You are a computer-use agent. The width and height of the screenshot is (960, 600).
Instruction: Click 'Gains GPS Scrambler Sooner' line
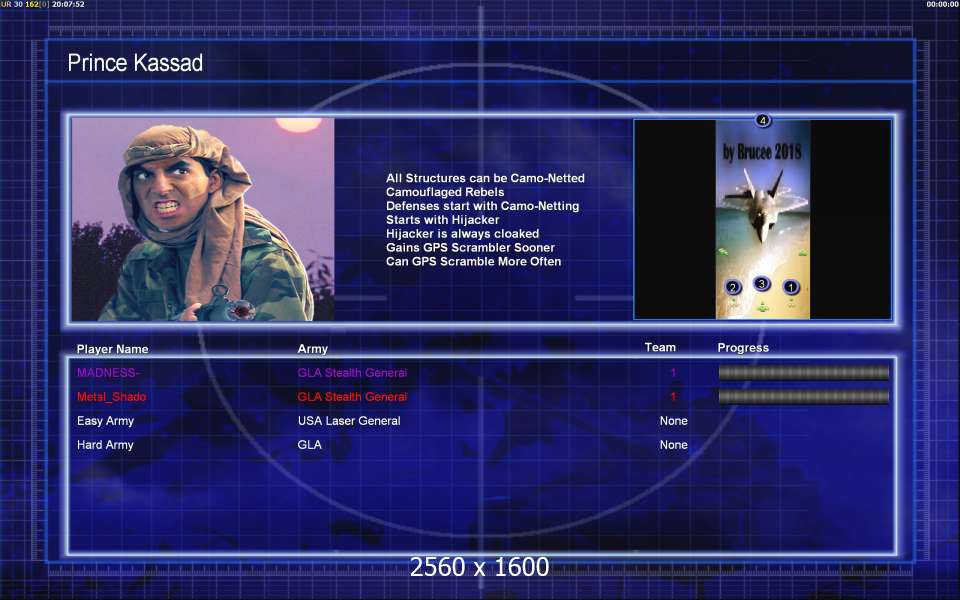click(x=470, y=247)
